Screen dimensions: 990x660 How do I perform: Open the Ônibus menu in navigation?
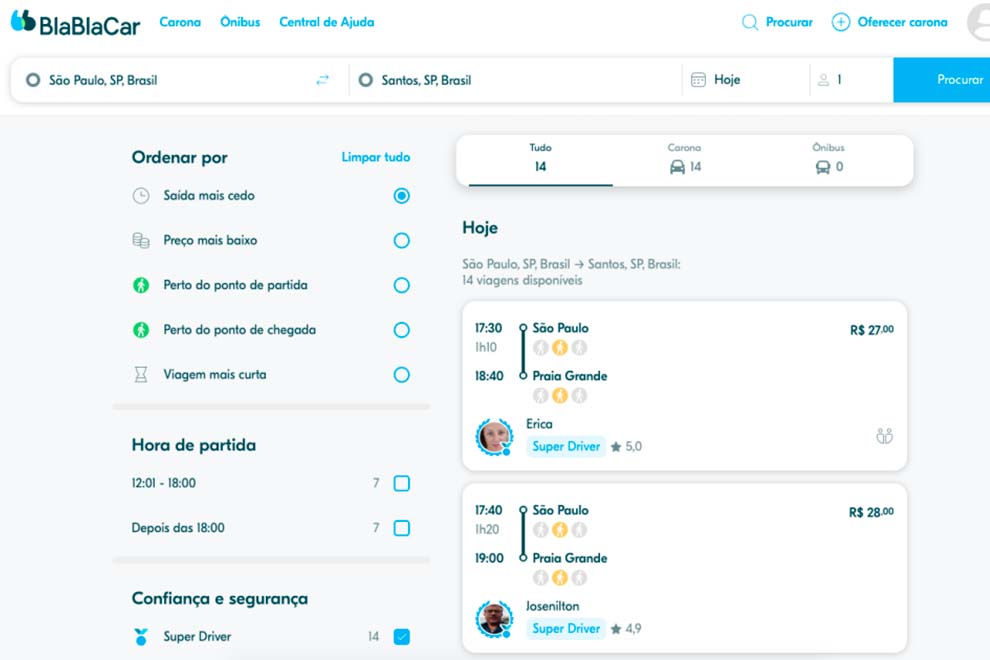240,22
